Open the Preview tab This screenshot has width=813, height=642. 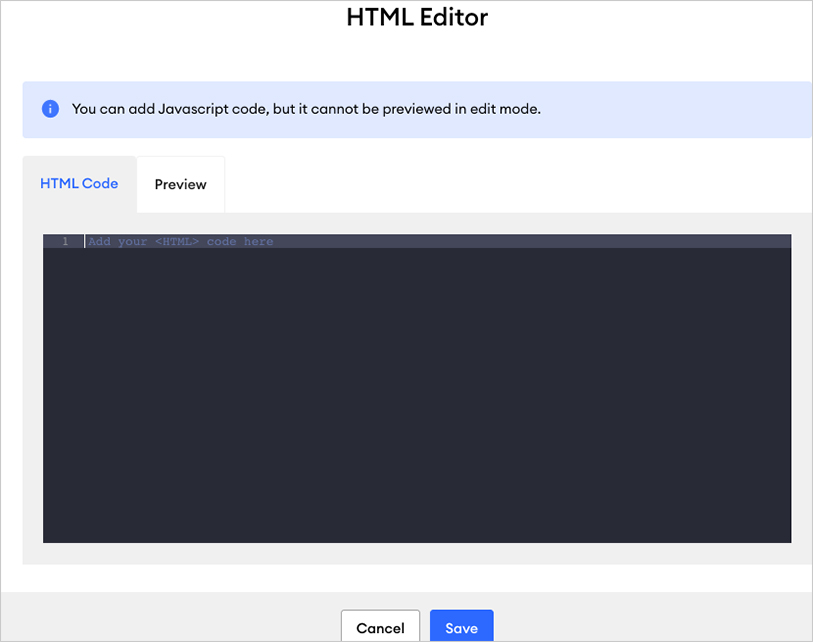[180, 185]
